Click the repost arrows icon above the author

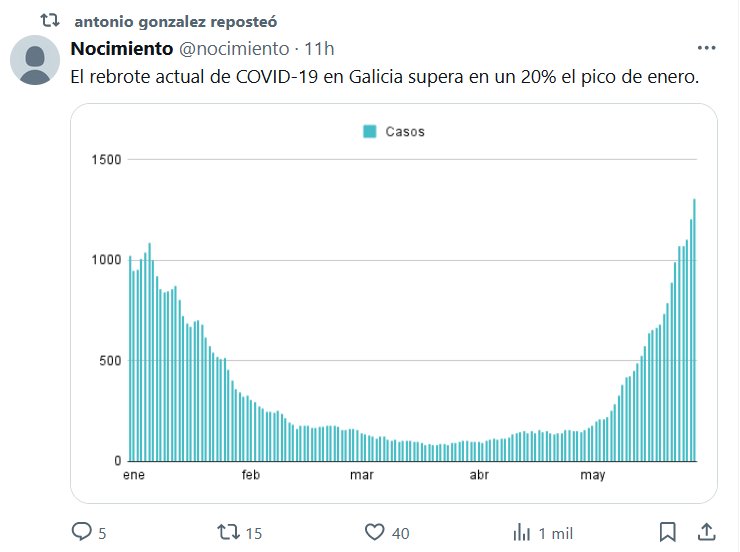49,21
